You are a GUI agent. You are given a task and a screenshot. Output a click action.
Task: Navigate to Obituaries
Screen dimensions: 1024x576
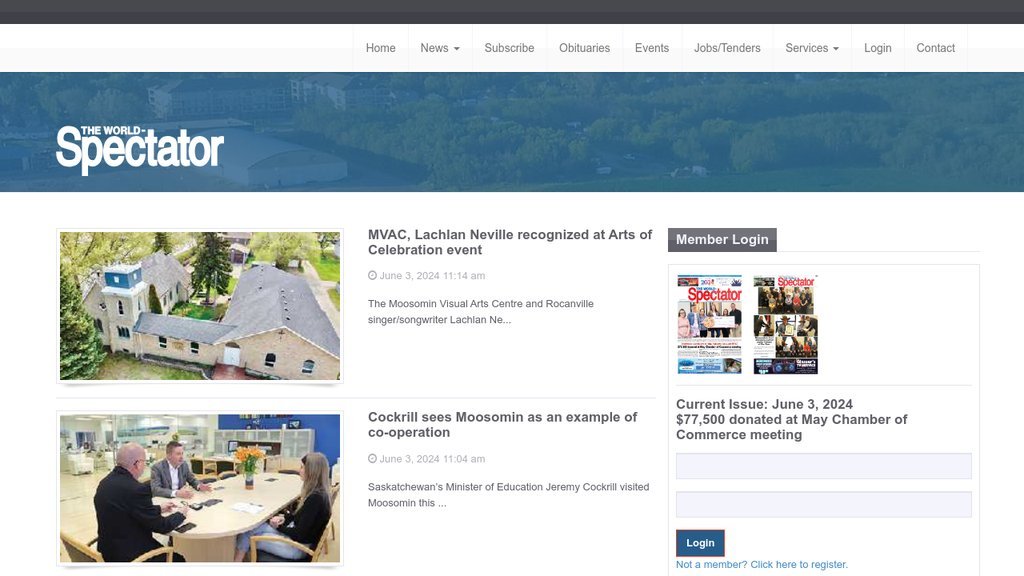click(584, 48)
